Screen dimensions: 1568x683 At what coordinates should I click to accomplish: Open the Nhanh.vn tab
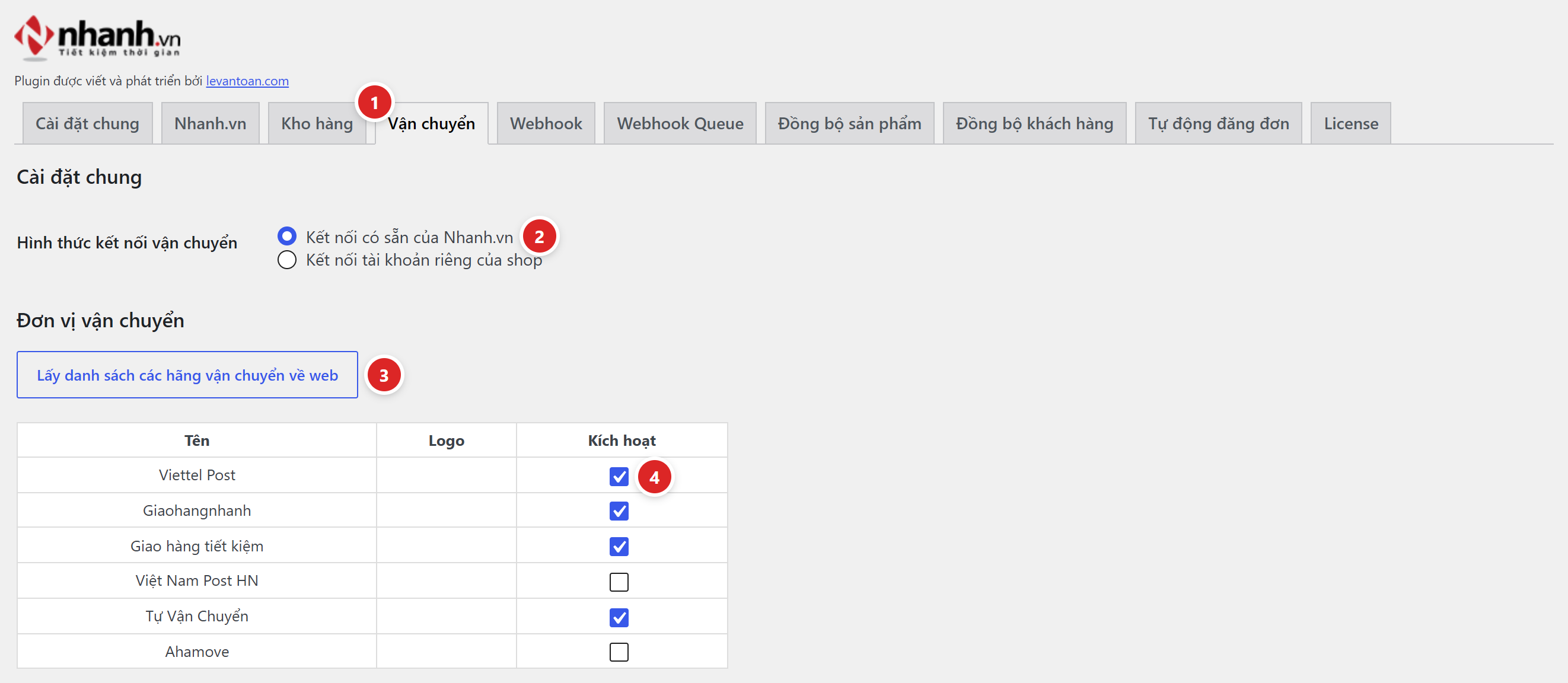210,123
